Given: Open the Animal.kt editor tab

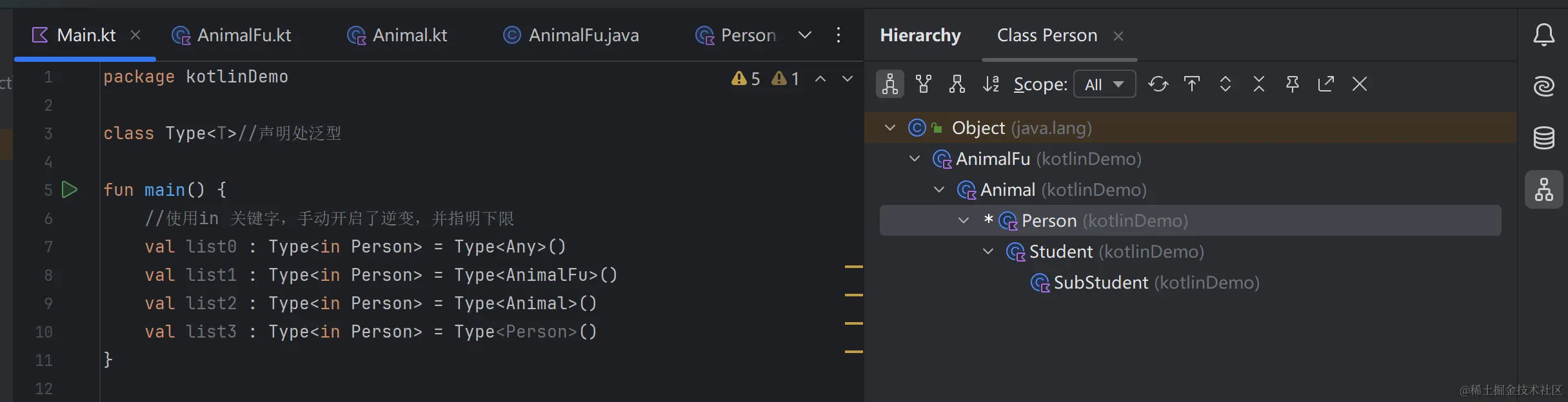Looking at the screenshot, I should tap(397, 35).
